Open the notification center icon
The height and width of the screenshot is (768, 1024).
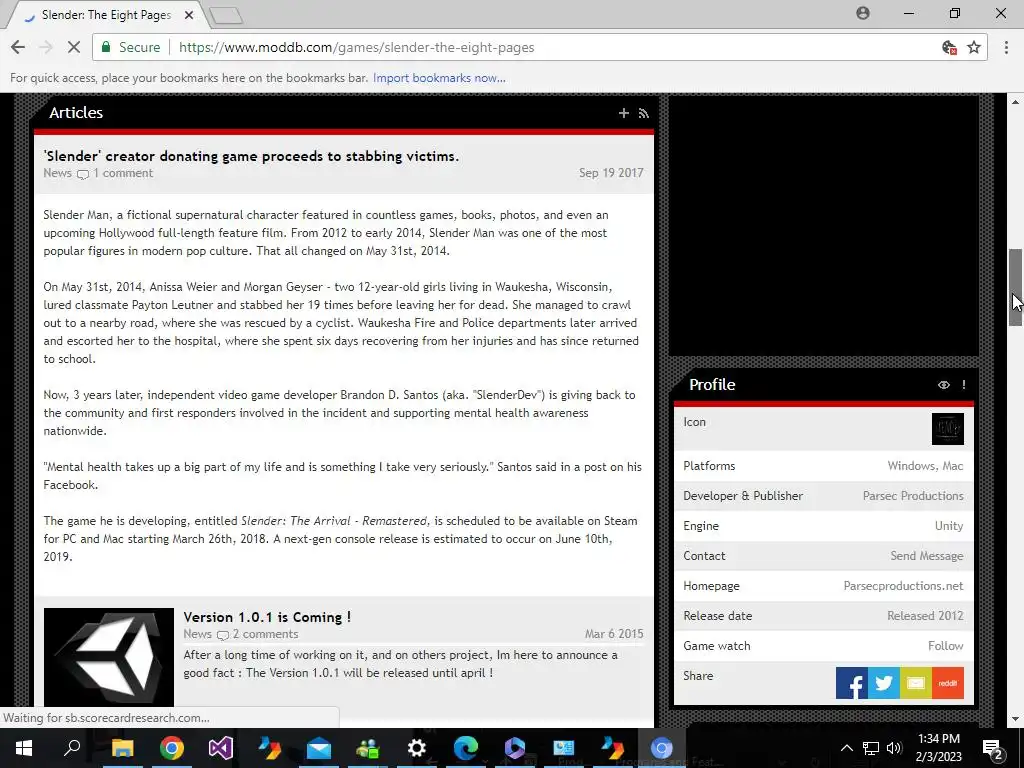(993, 748)
